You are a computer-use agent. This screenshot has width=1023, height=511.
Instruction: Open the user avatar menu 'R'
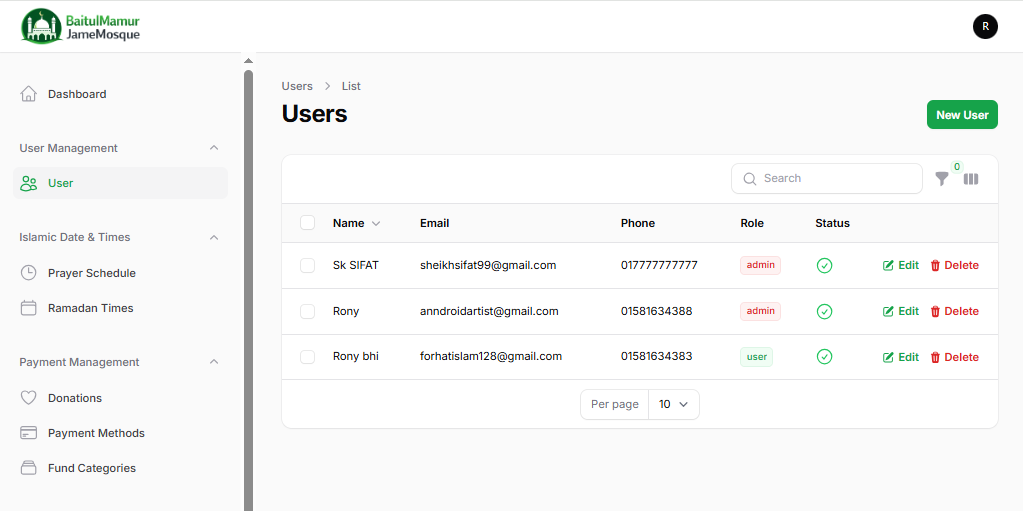[985, 27]
